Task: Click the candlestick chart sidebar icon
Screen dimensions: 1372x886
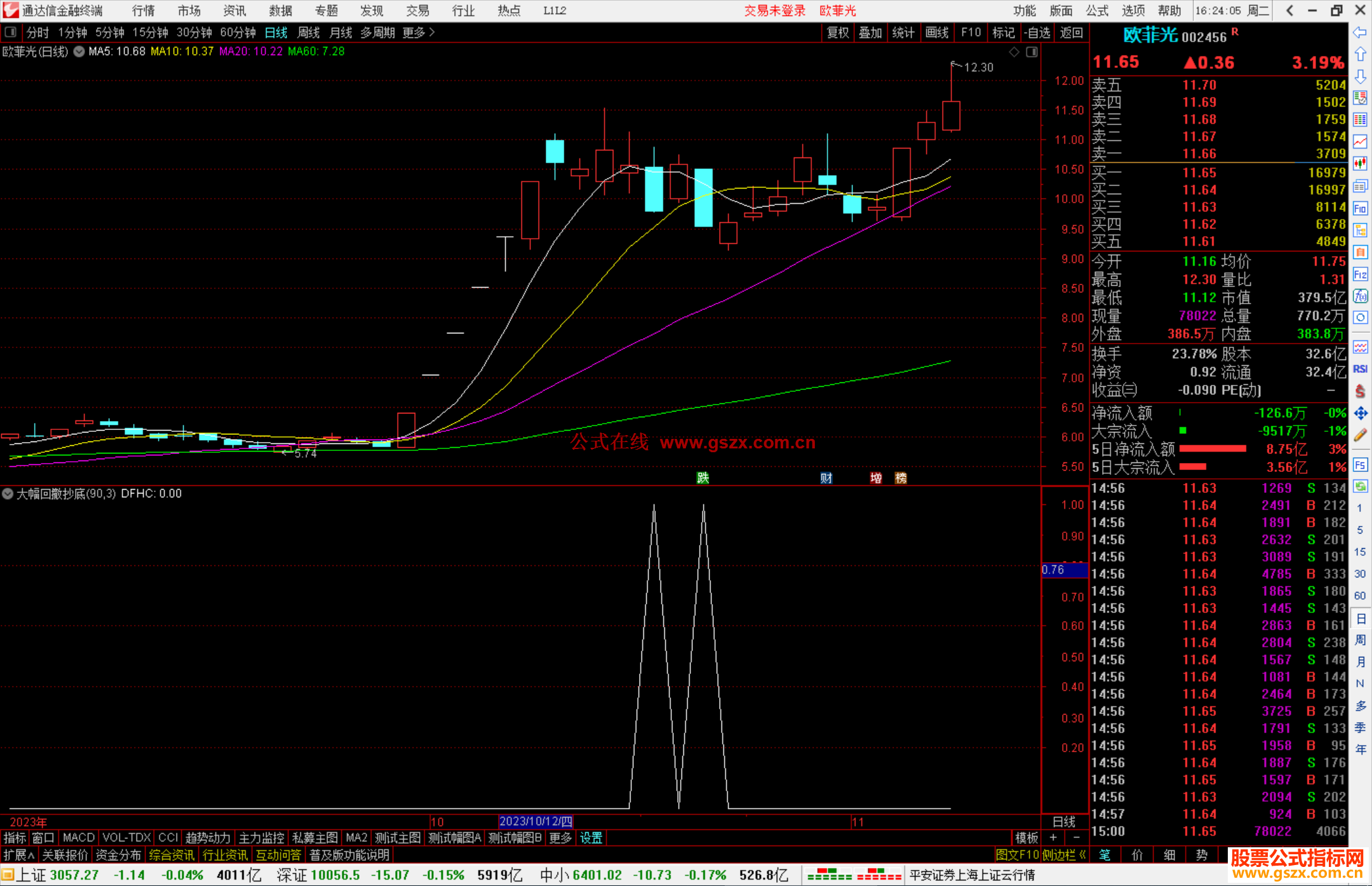Action: point(1360,164)
